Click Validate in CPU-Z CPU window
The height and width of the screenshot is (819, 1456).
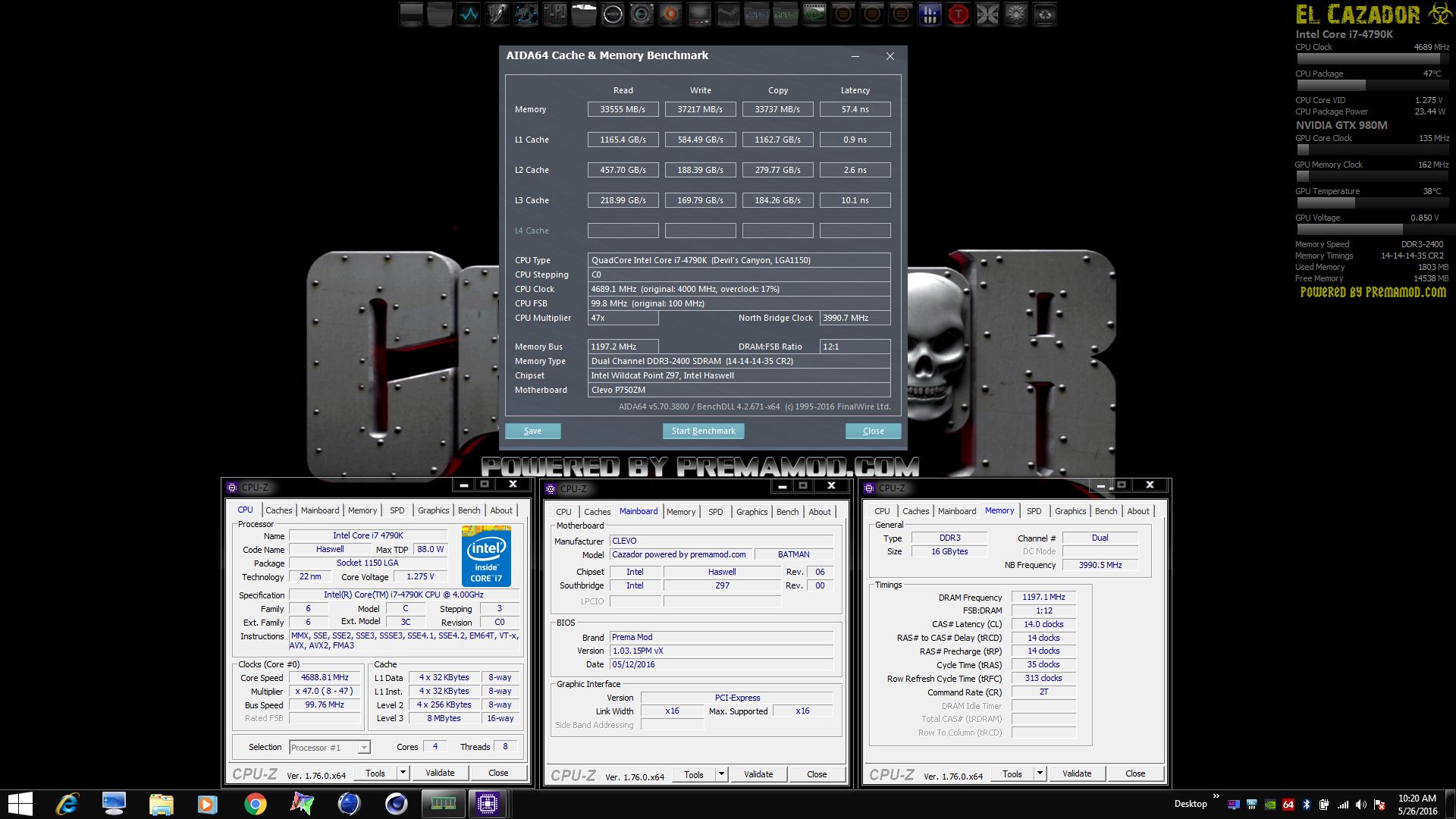click(x=440, y=773)
